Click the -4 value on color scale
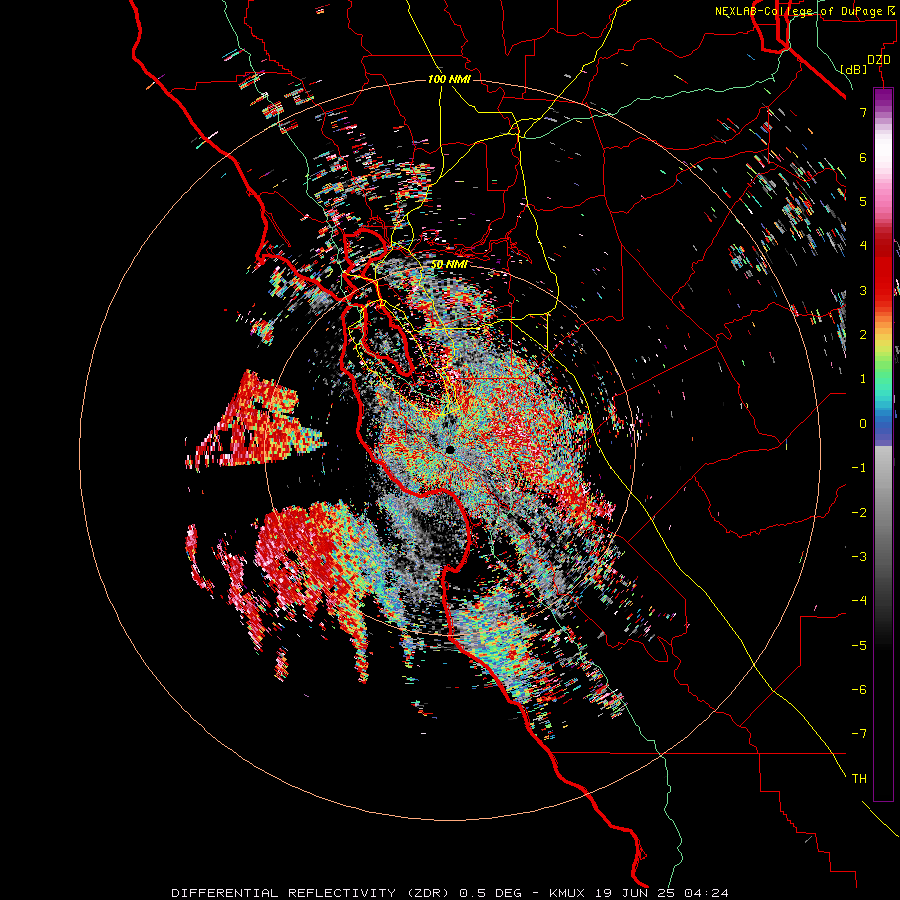 [x=859, y=601]
